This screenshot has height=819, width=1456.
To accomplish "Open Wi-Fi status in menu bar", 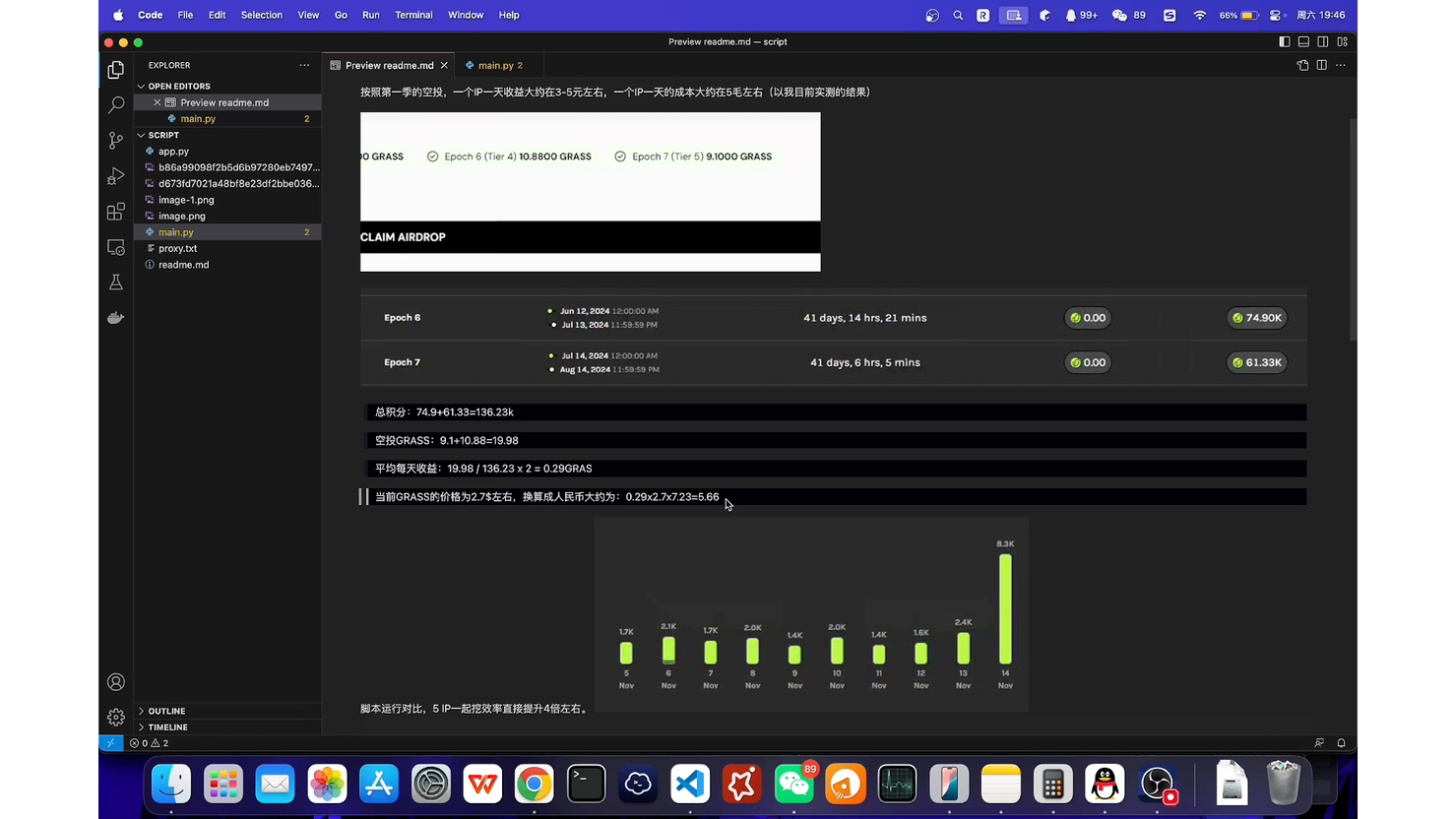I will (x=1199, y=15).
